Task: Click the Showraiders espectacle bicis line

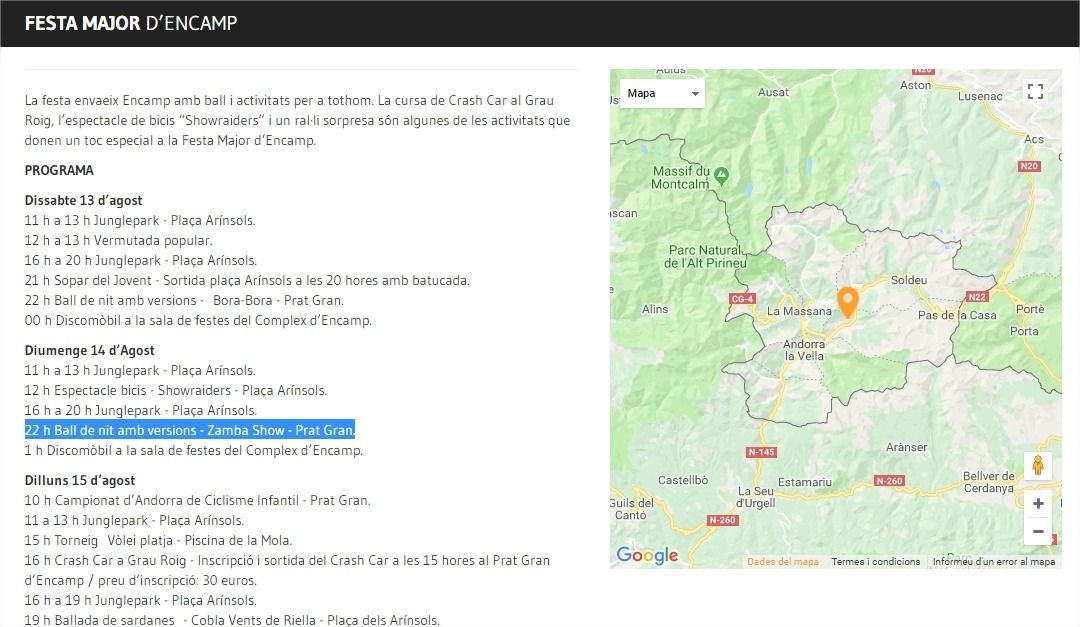Action: (x=176, y=391)
